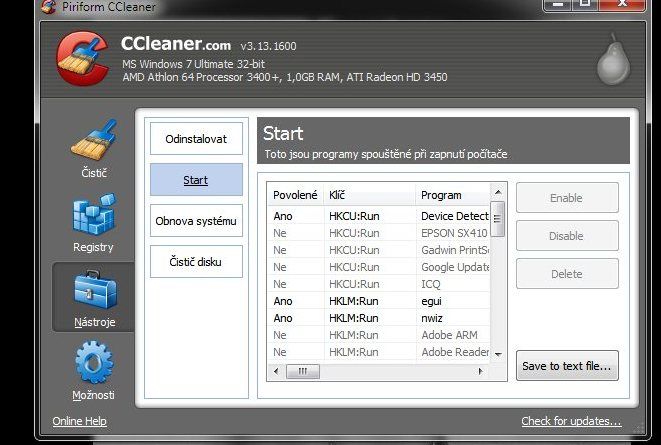This screenshot has height=445, width=661.
Task: Click the Ne cell in the ICQ row
Action: point(279,284)
